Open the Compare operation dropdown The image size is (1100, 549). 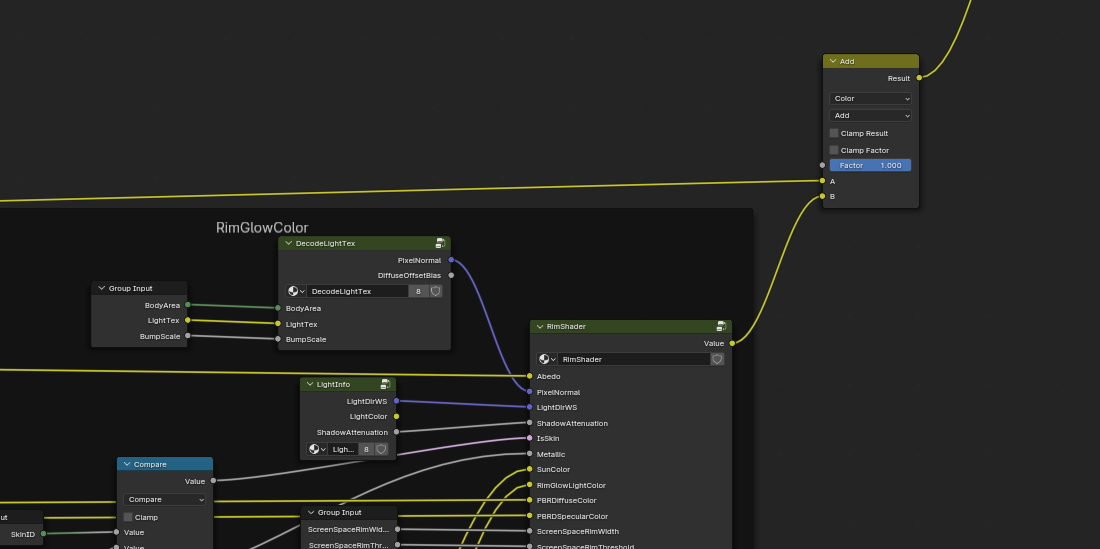[165, 499]
